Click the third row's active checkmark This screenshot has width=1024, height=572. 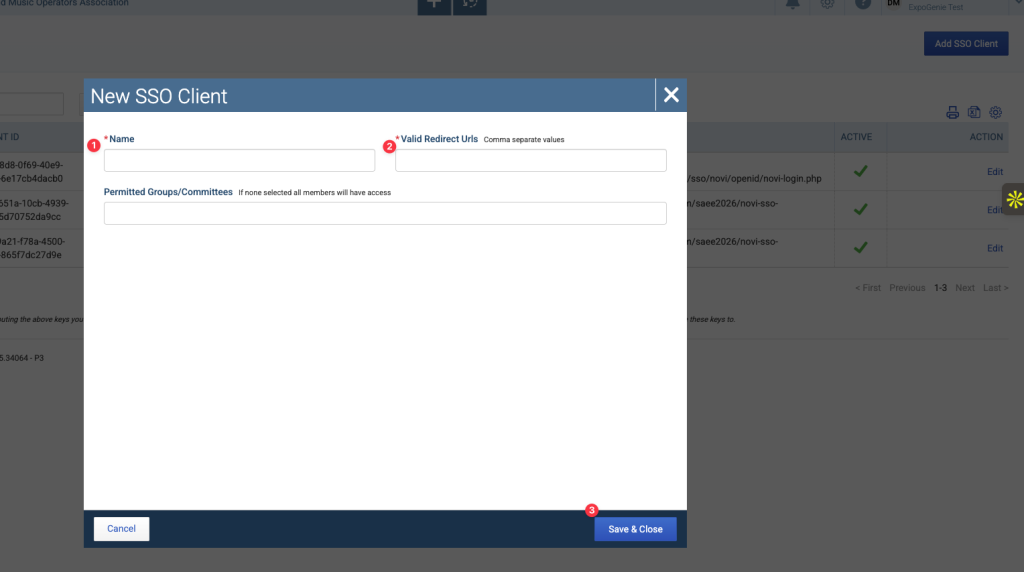tap(859, 248)
